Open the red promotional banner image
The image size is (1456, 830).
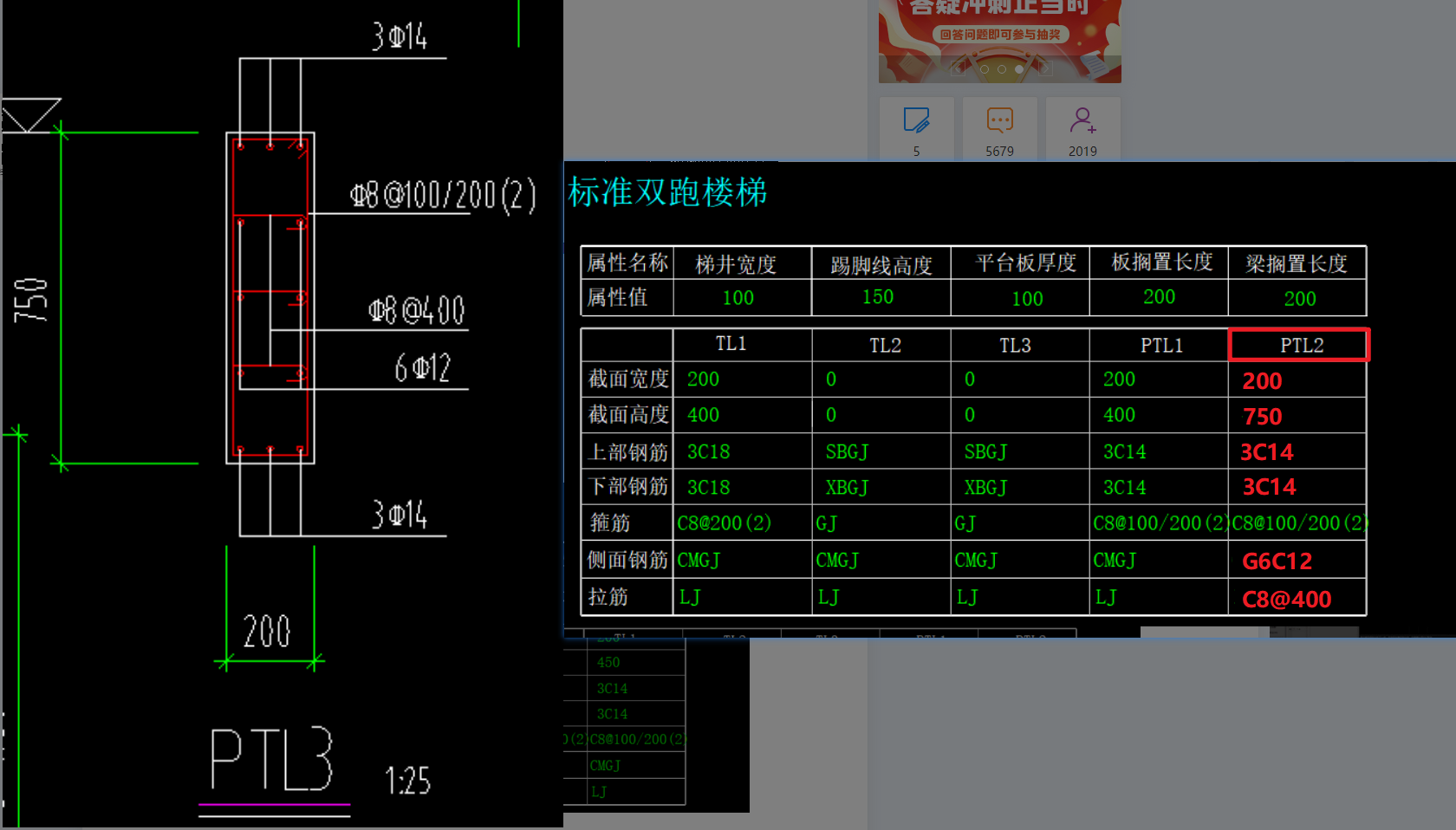[x=1000, y=41]
